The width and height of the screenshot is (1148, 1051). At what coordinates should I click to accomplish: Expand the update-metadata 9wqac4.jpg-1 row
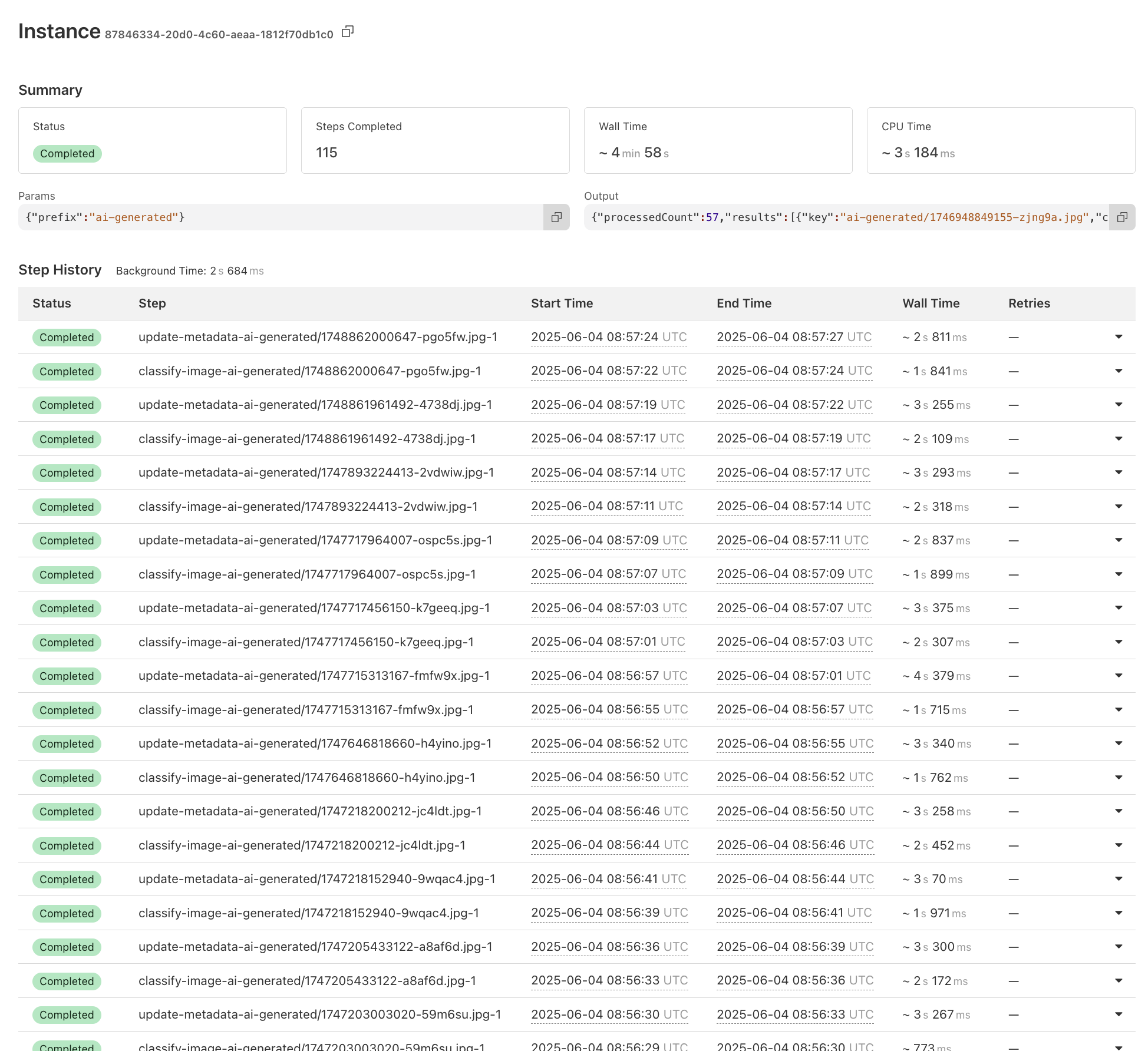(x=1118, y=879)
